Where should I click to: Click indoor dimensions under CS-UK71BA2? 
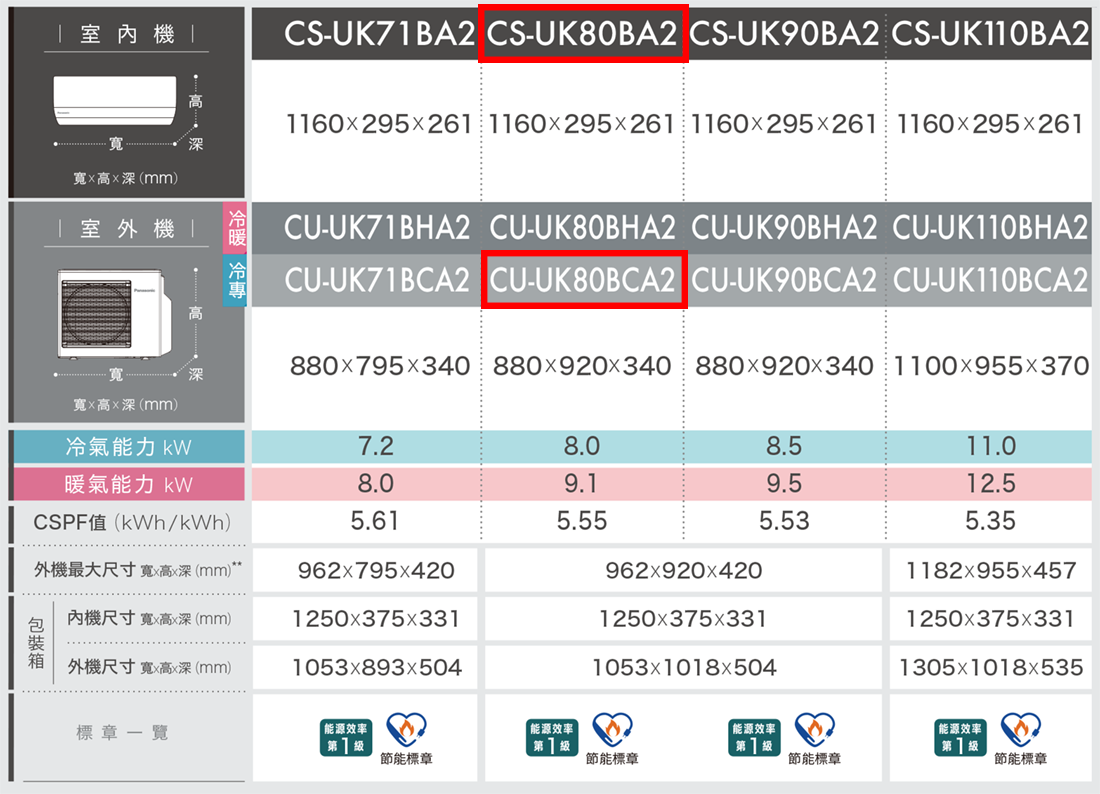[379, 124]
